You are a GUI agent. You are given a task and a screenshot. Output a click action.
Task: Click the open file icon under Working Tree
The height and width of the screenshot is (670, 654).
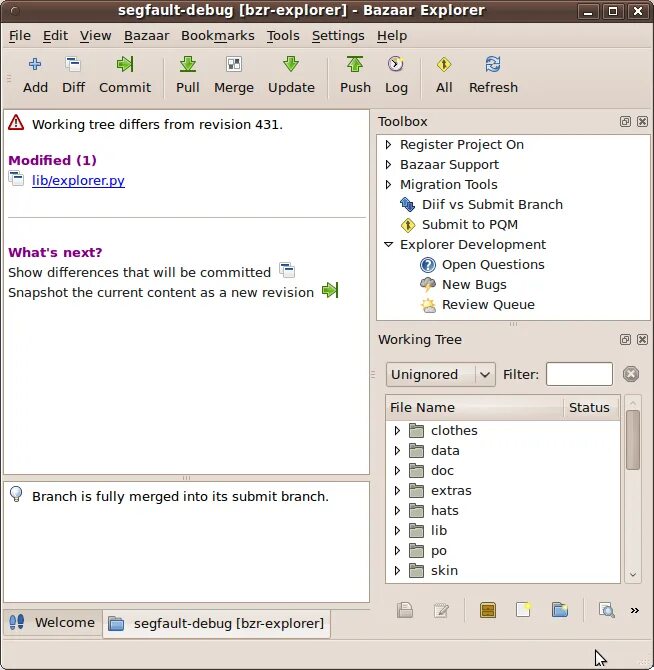tap(405, 610)
